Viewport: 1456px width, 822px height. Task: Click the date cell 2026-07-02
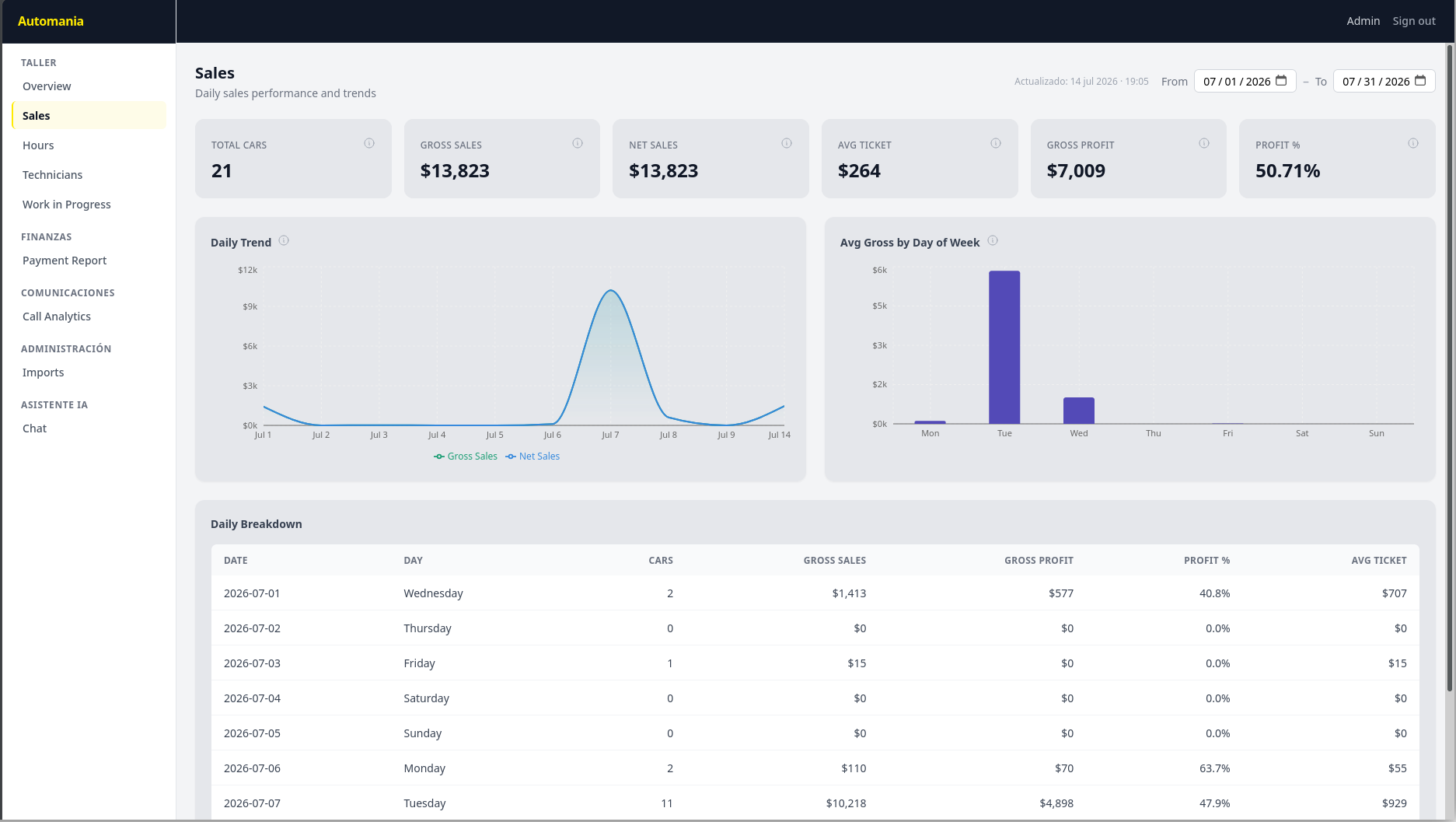(x=252, y=628)
